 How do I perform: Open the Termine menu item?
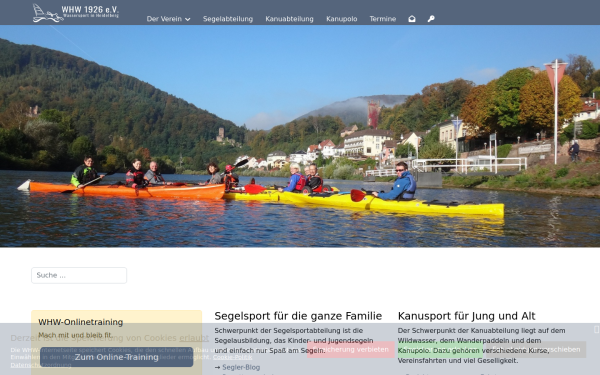click(x=383, y=19)
